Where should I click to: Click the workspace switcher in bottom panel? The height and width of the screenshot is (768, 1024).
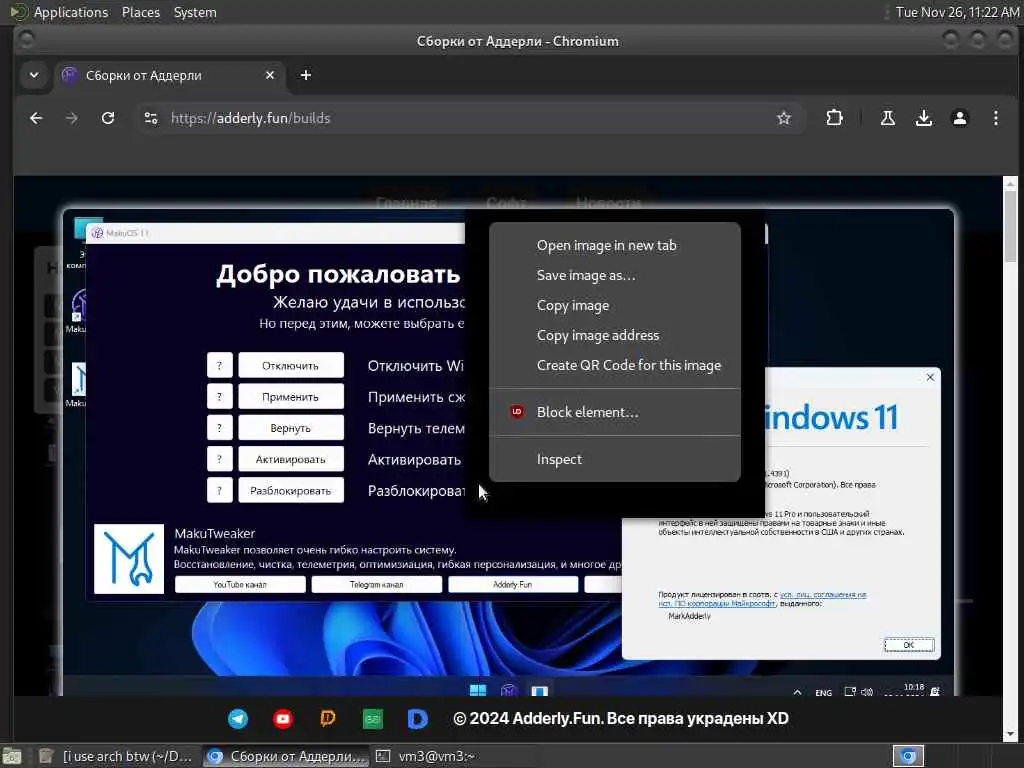[908, 756]
